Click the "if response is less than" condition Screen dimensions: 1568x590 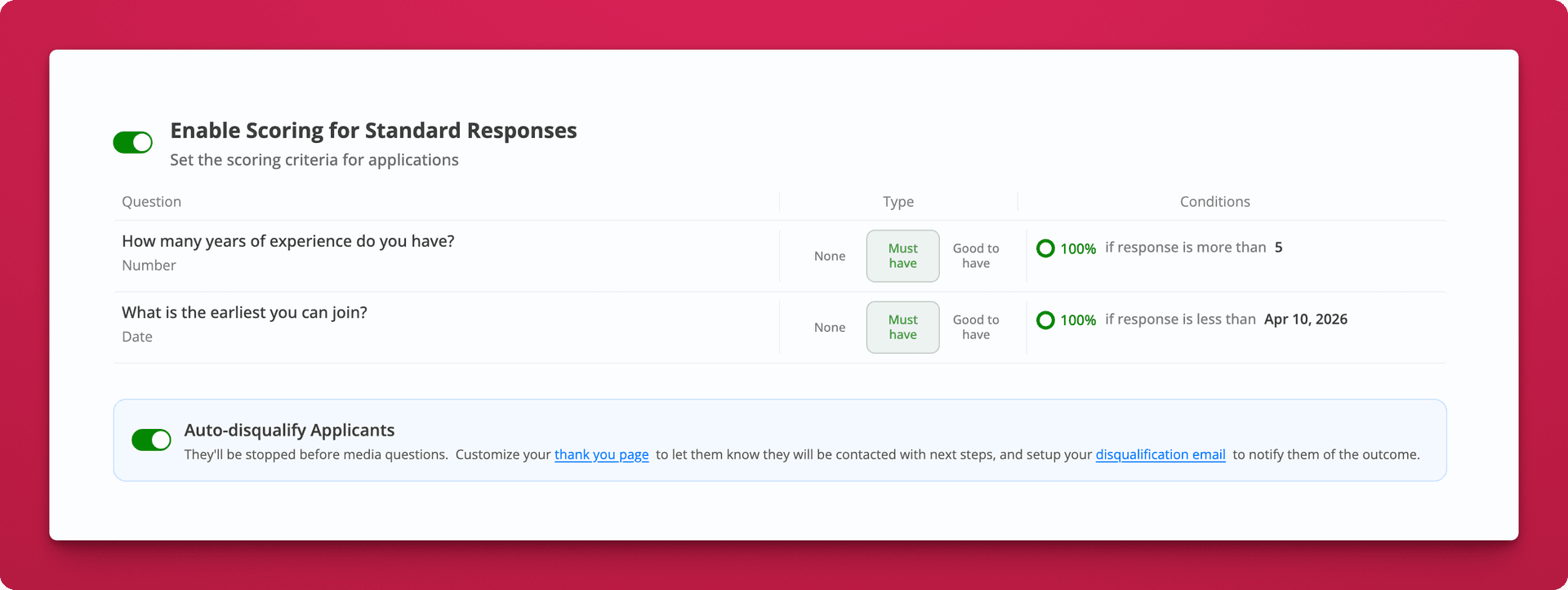(x=1180, y=320)
